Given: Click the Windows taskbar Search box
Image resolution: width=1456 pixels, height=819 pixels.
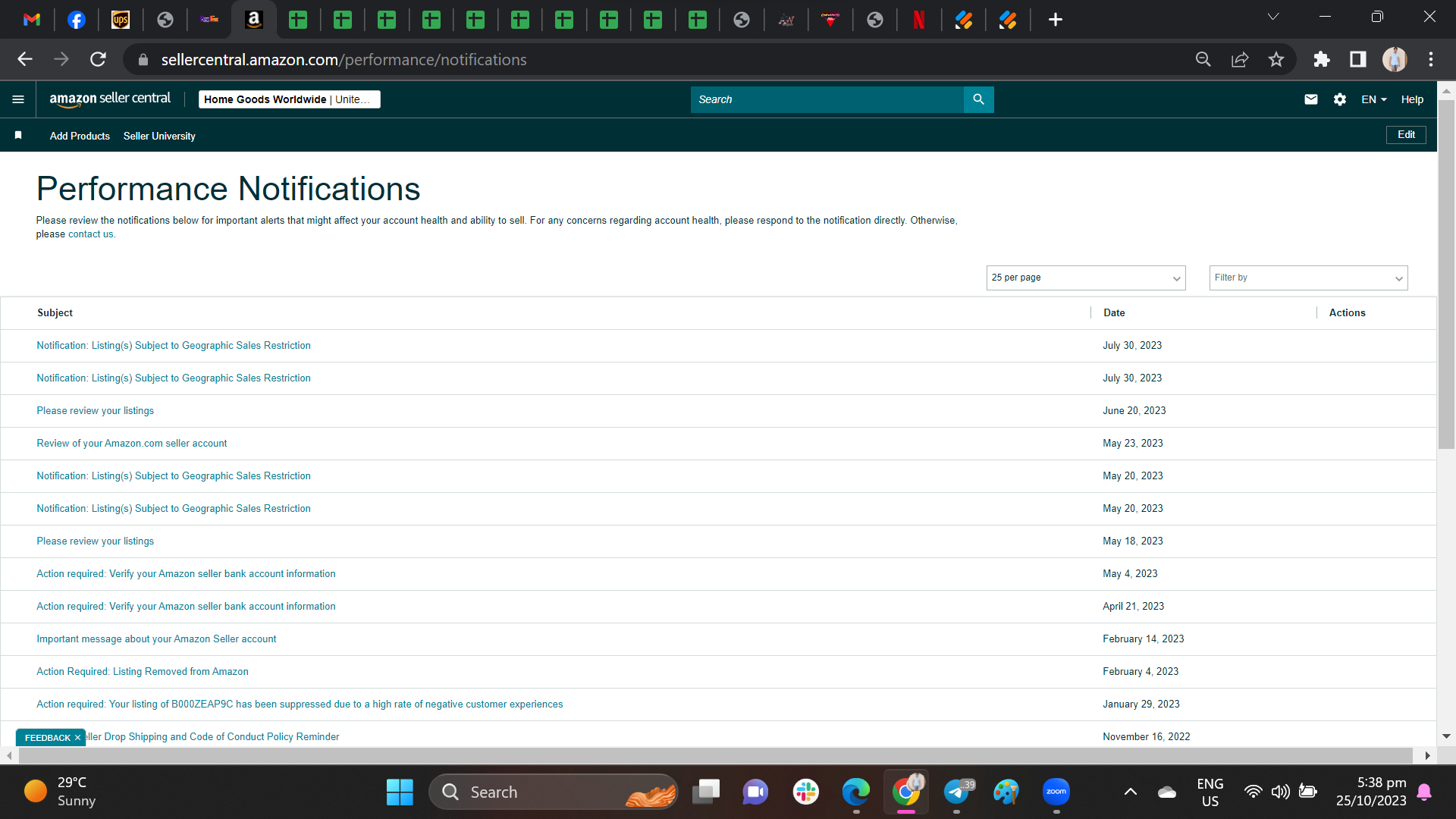Looking at the screenshot, I should tap(553, 792).
